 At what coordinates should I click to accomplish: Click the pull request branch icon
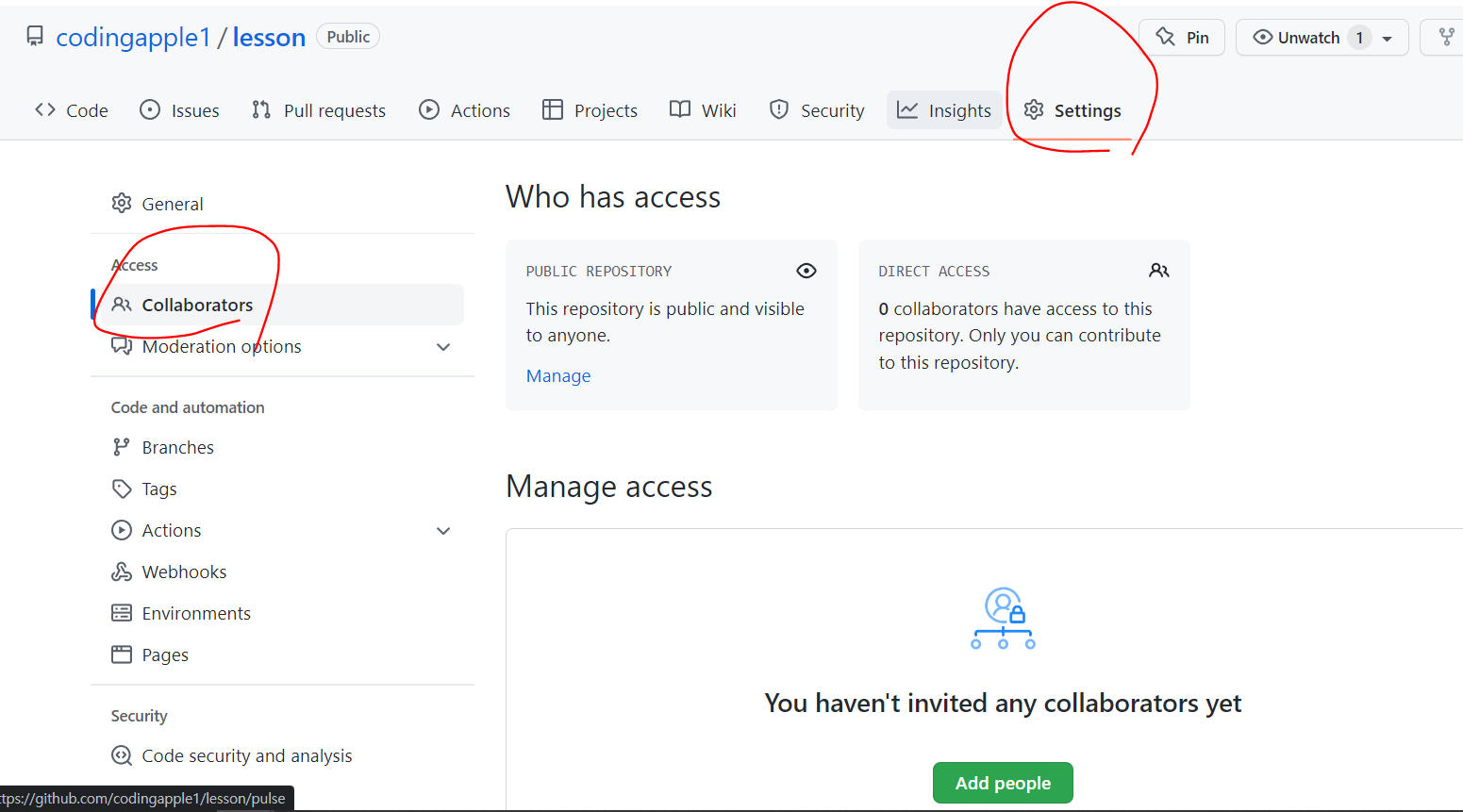point(261,109)
